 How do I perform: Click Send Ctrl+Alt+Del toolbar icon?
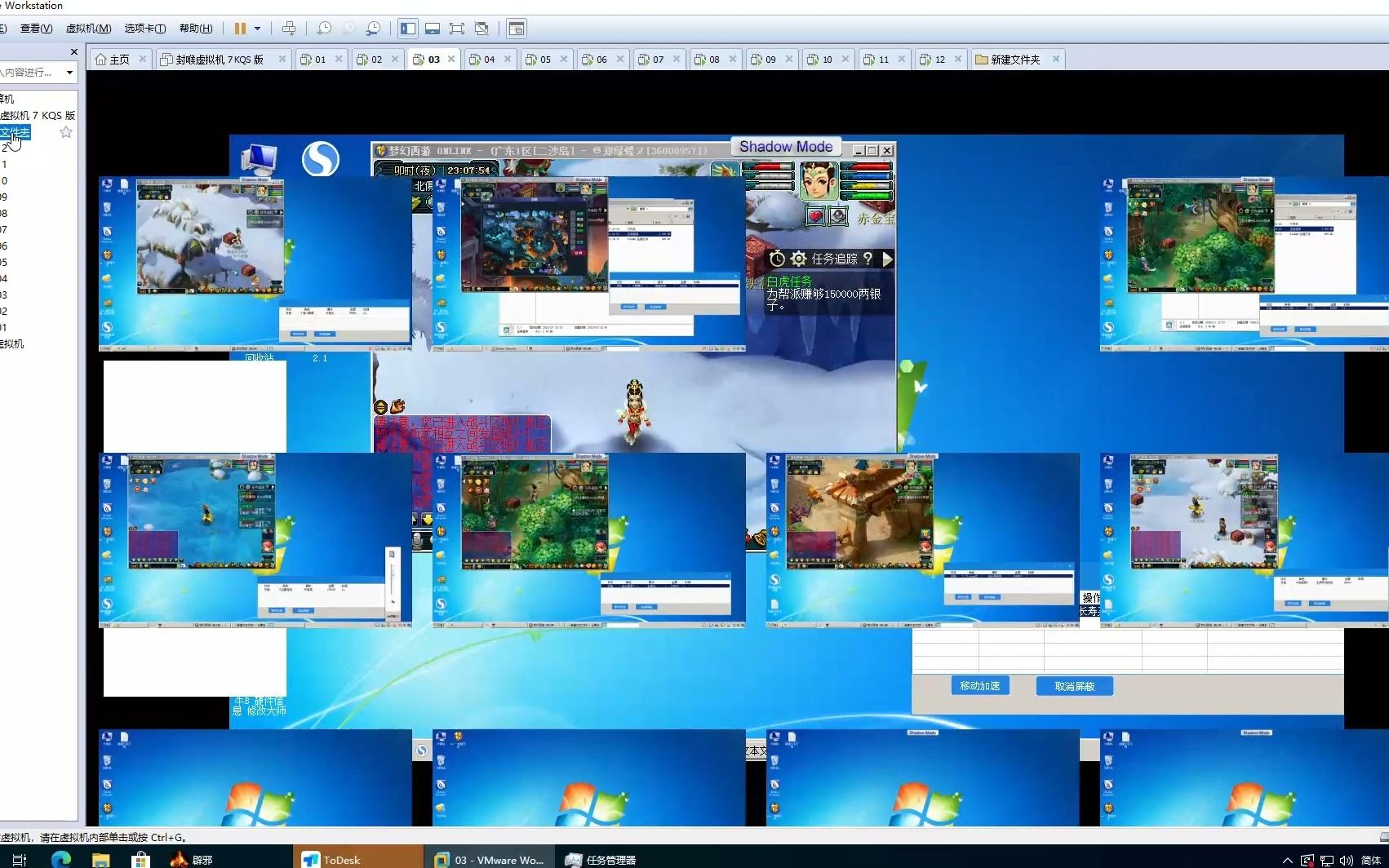pos(289,29)
